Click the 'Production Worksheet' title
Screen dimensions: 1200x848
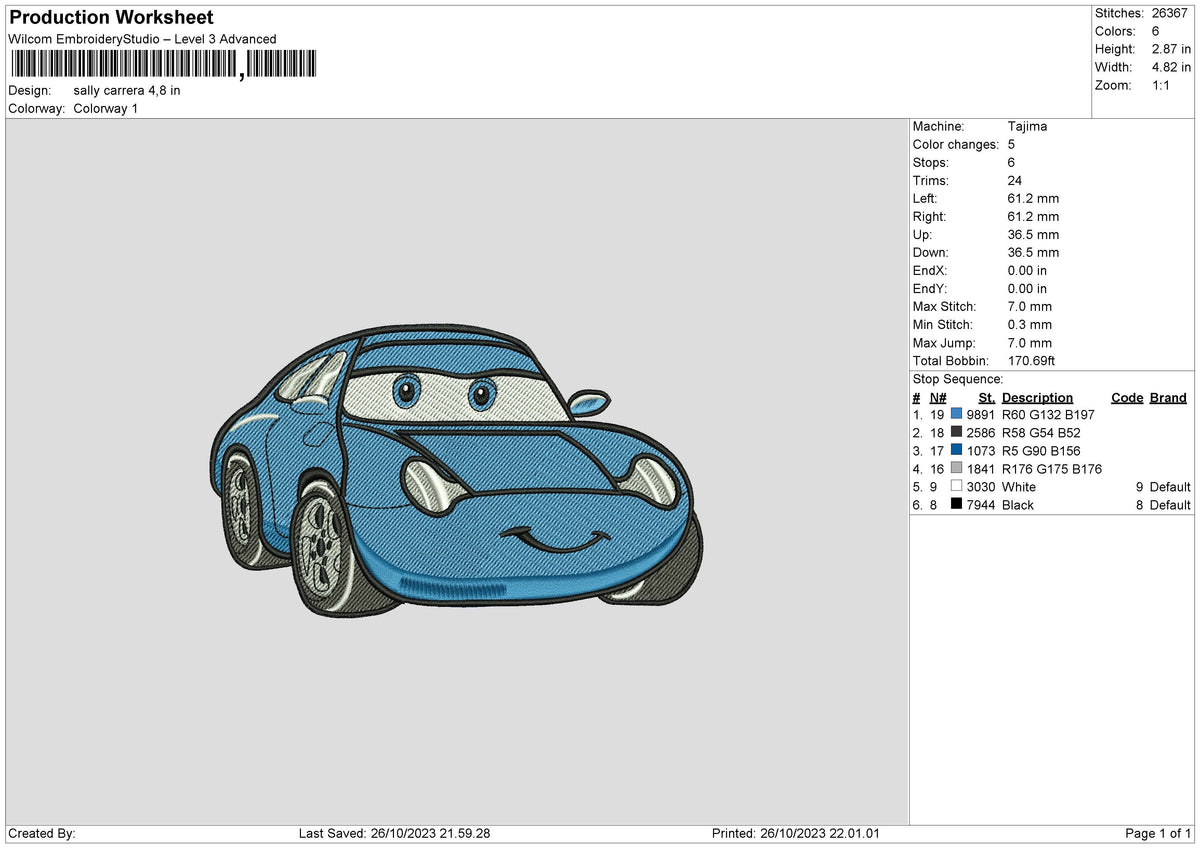click(x=111, y=18)
